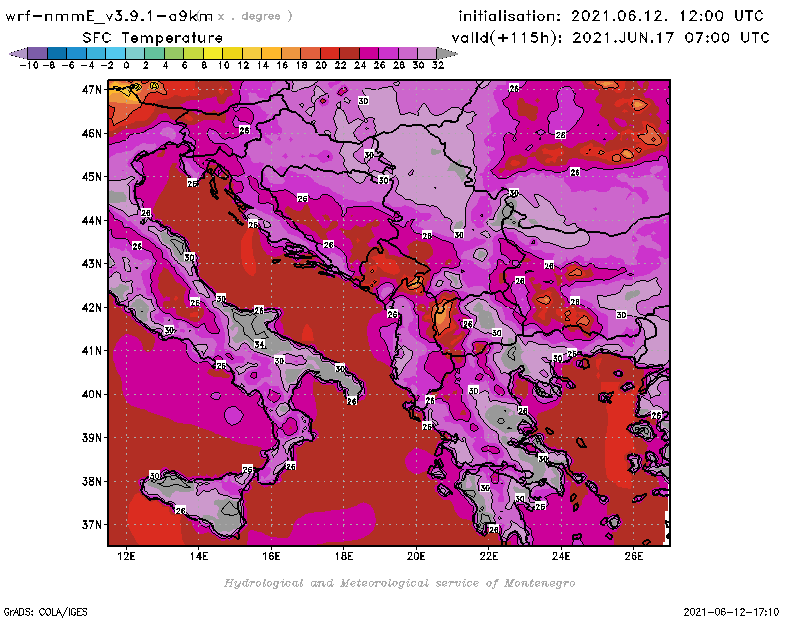The image size is (800, 618).
Task: Click the dark blue legend swatch between -8 and -6
Action: pyautogui.click(x=57, y=53)
